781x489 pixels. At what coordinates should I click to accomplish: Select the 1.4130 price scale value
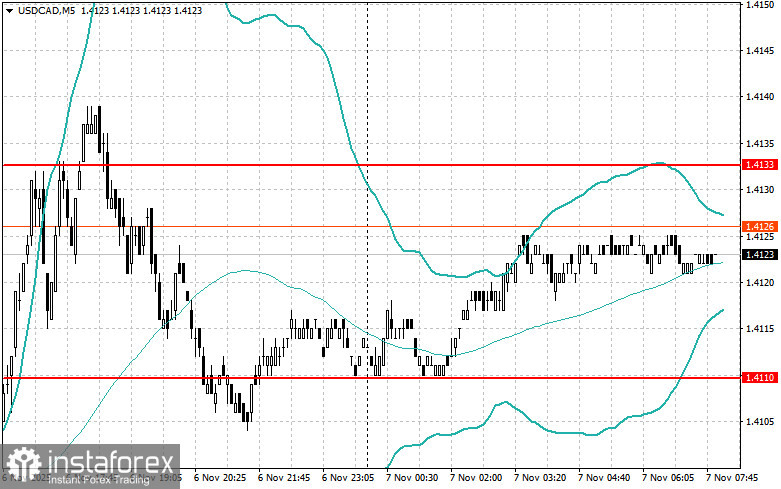[760, 190]
